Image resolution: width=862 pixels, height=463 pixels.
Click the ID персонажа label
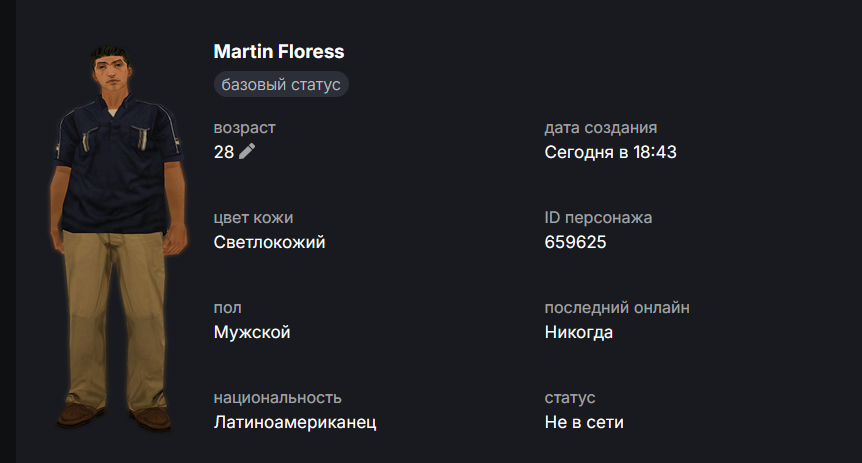(598, 218)
